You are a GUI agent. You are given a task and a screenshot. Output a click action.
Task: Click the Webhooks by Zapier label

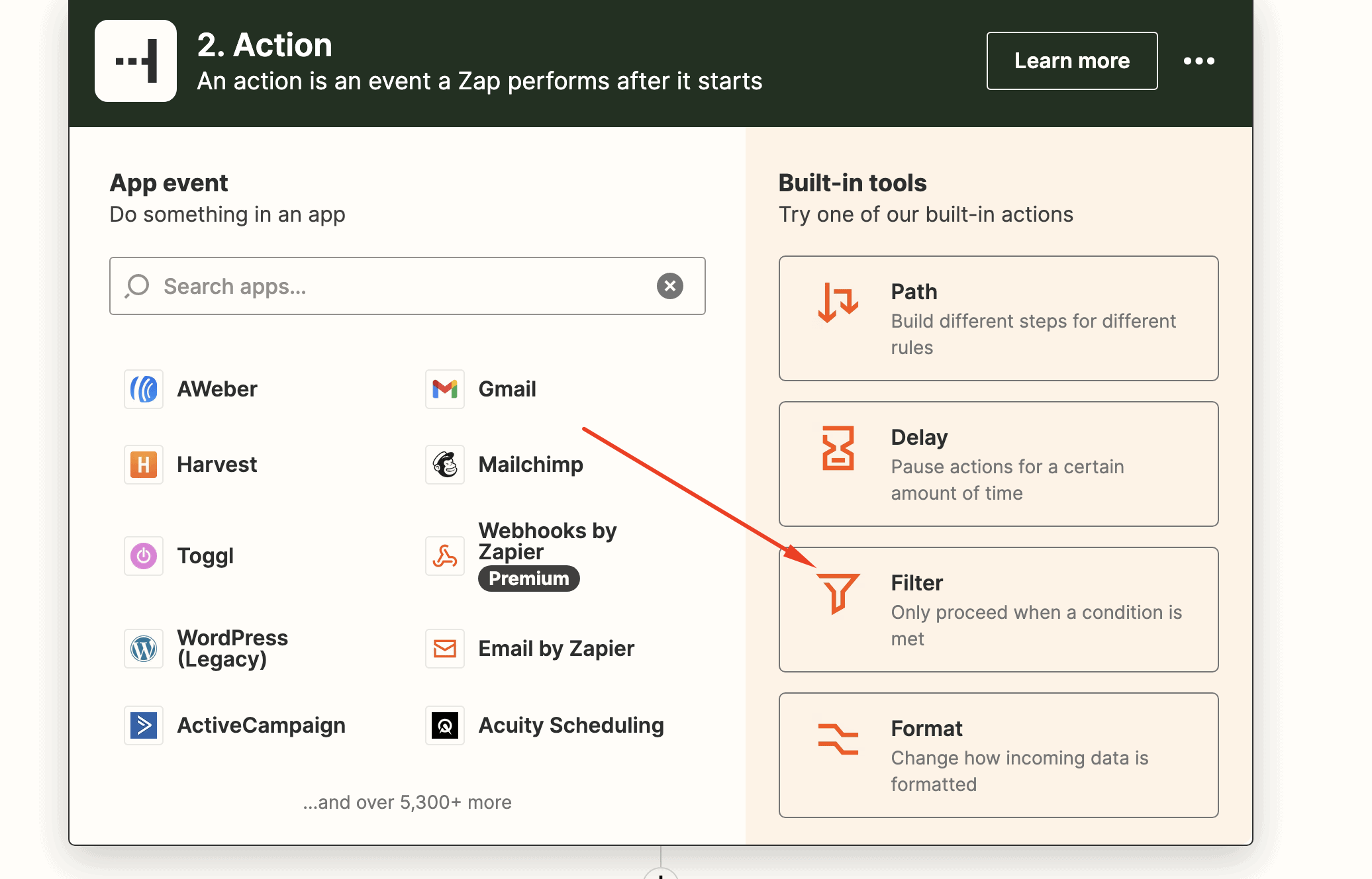[x=548, y=541]
